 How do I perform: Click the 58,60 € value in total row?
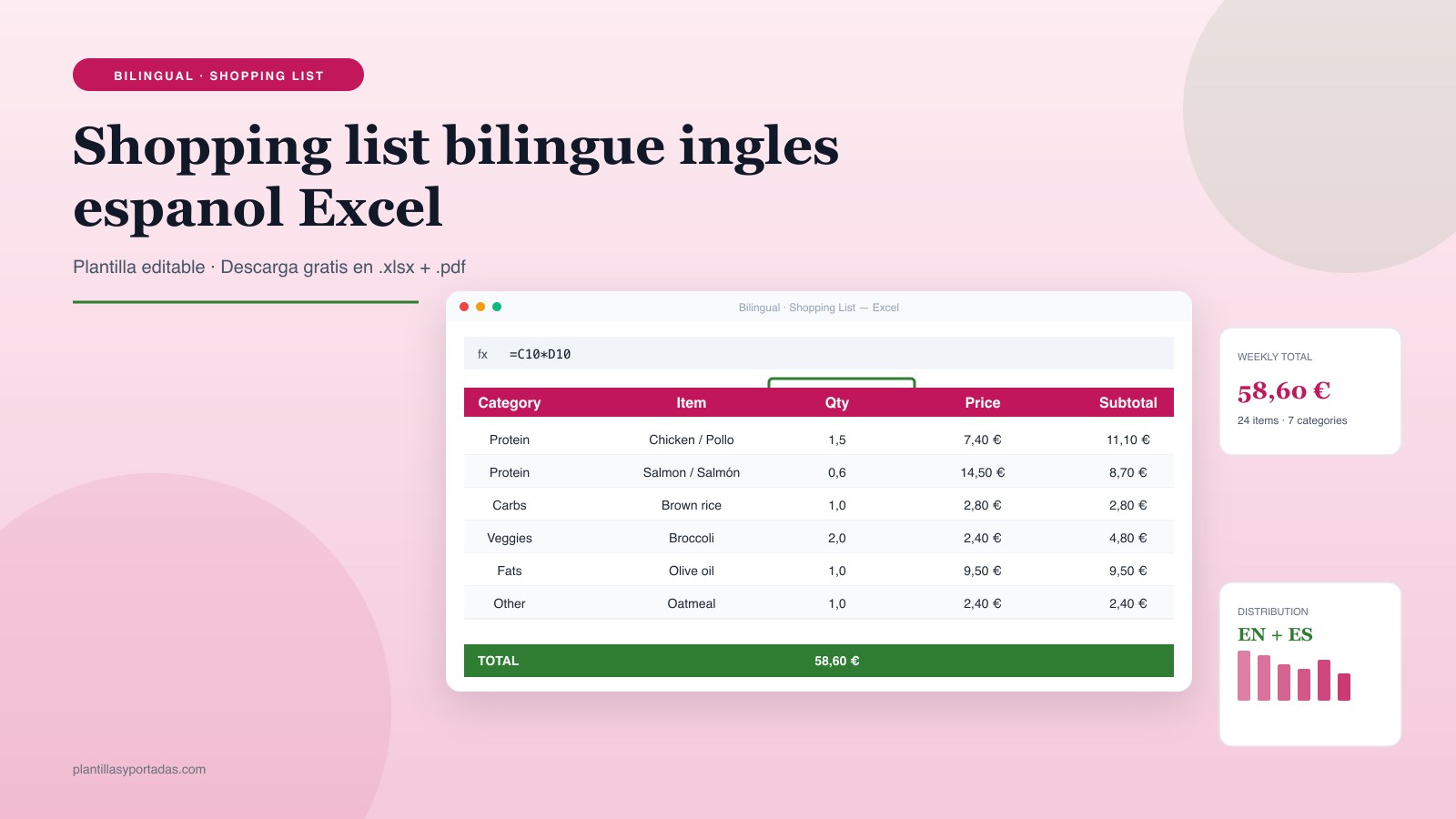pos(837,661)
